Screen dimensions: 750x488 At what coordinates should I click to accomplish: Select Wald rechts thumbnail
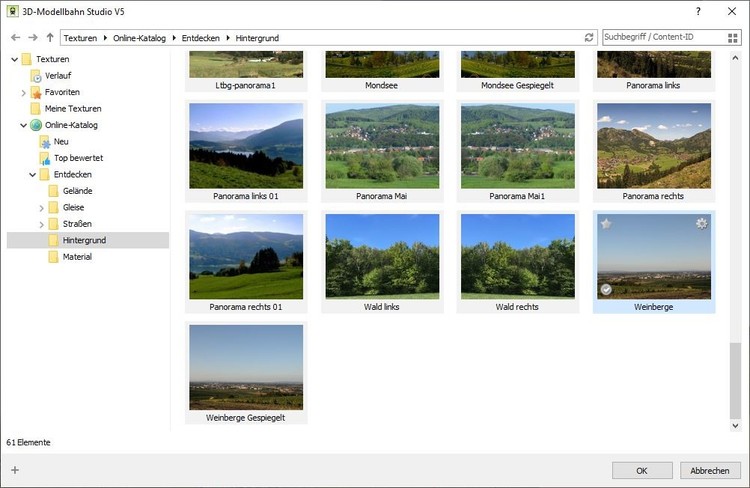coord(518,262)
